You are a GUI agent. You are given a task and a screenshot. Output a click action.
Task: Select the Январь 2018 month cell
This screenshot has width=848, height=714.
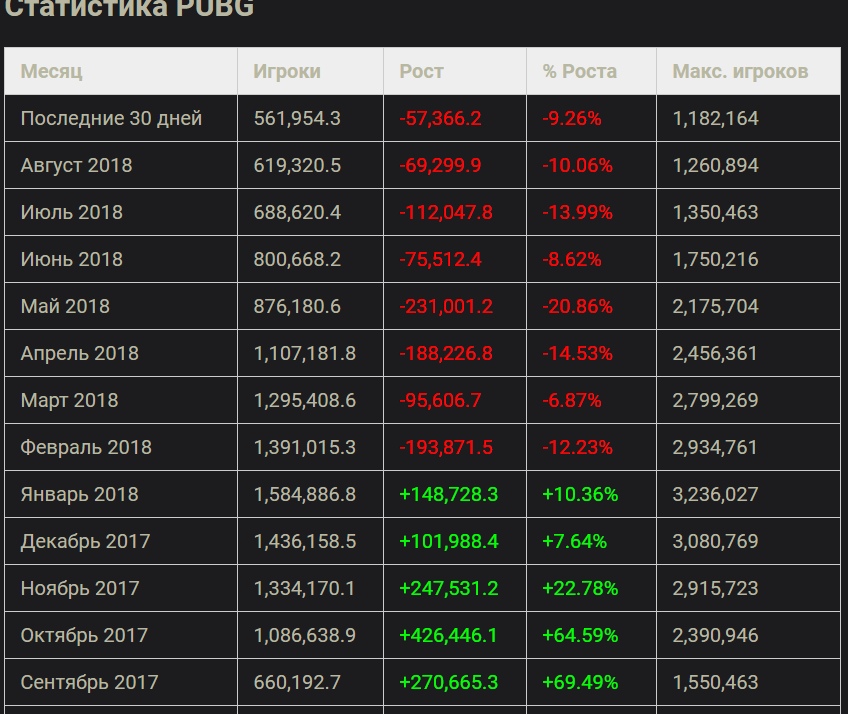80,495
